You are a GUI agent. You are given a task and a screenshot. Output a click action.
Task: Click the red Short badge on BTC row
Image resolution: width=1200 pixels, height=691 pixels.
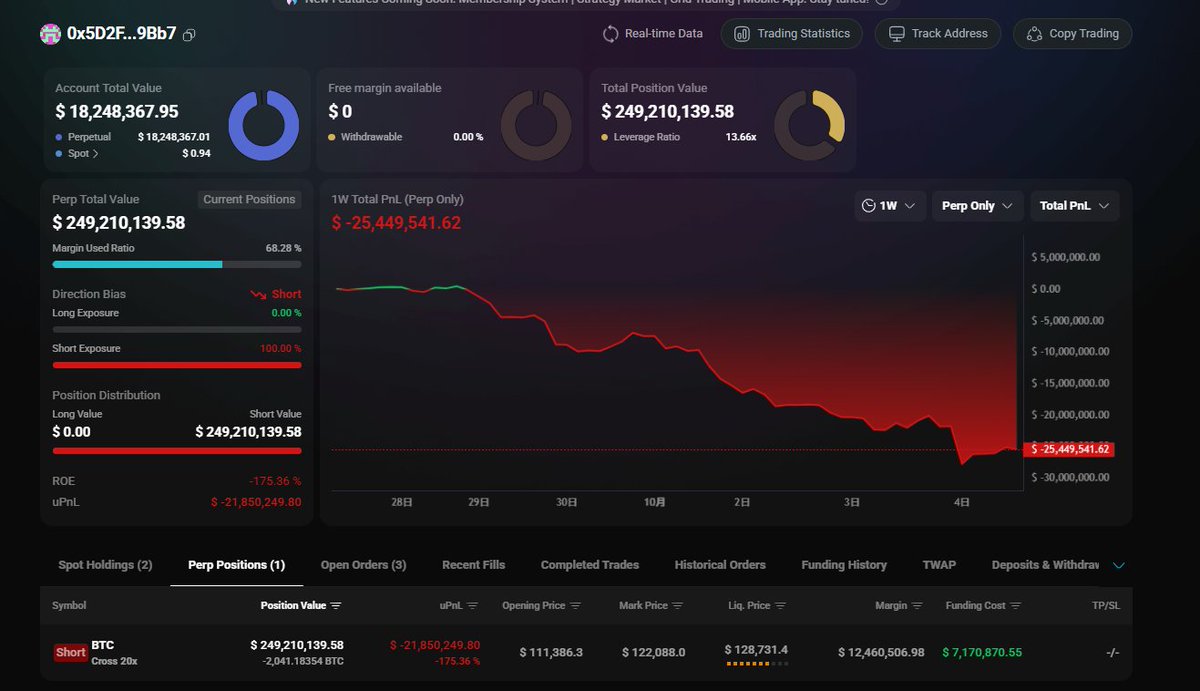coord(70,652)
